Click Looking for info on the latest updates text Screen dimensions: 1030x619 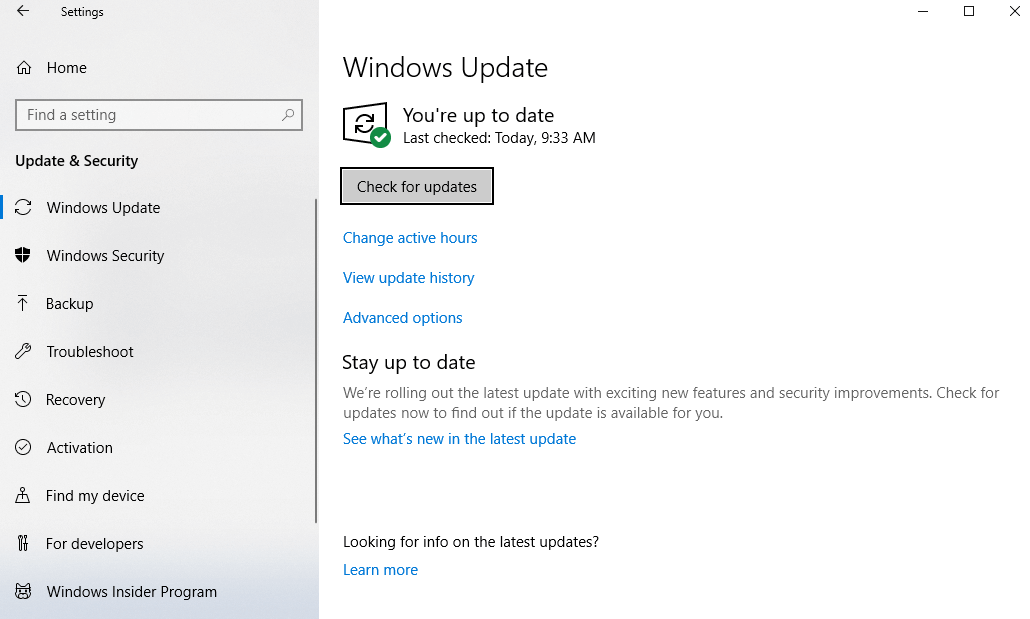point(471,542)
